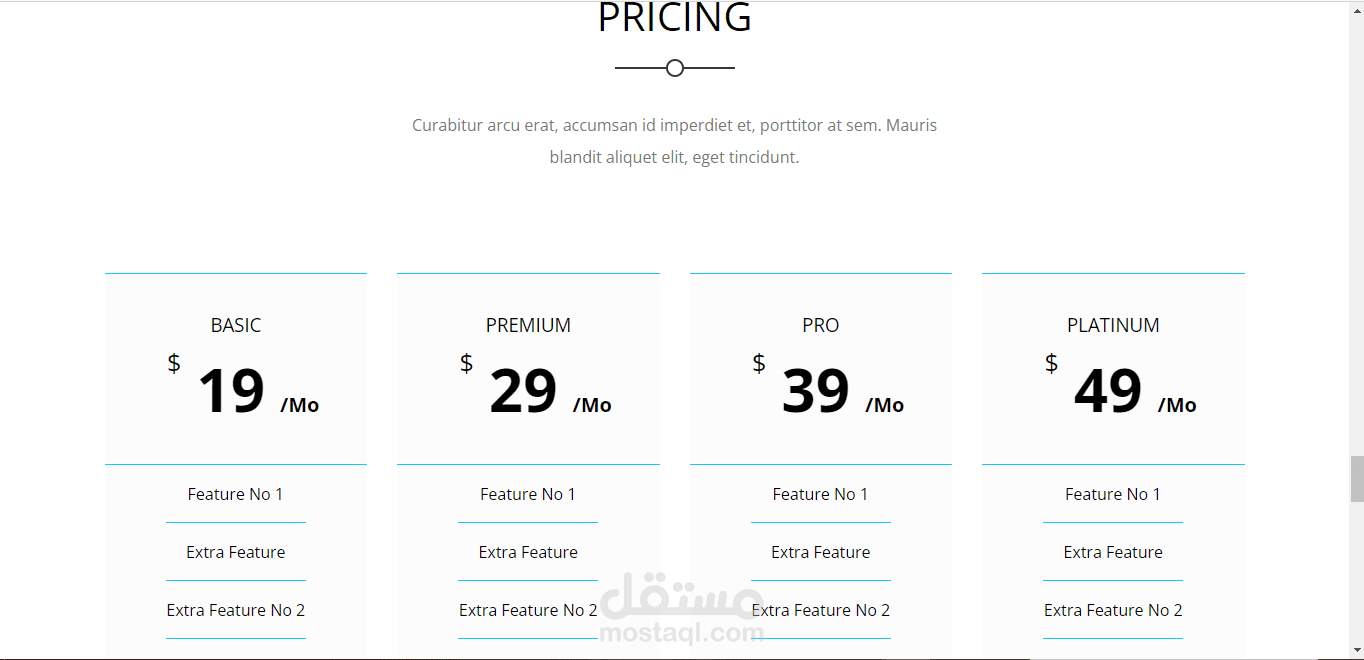
Task: Choose the PRO plan heading
Action: [x=821, y=325]
